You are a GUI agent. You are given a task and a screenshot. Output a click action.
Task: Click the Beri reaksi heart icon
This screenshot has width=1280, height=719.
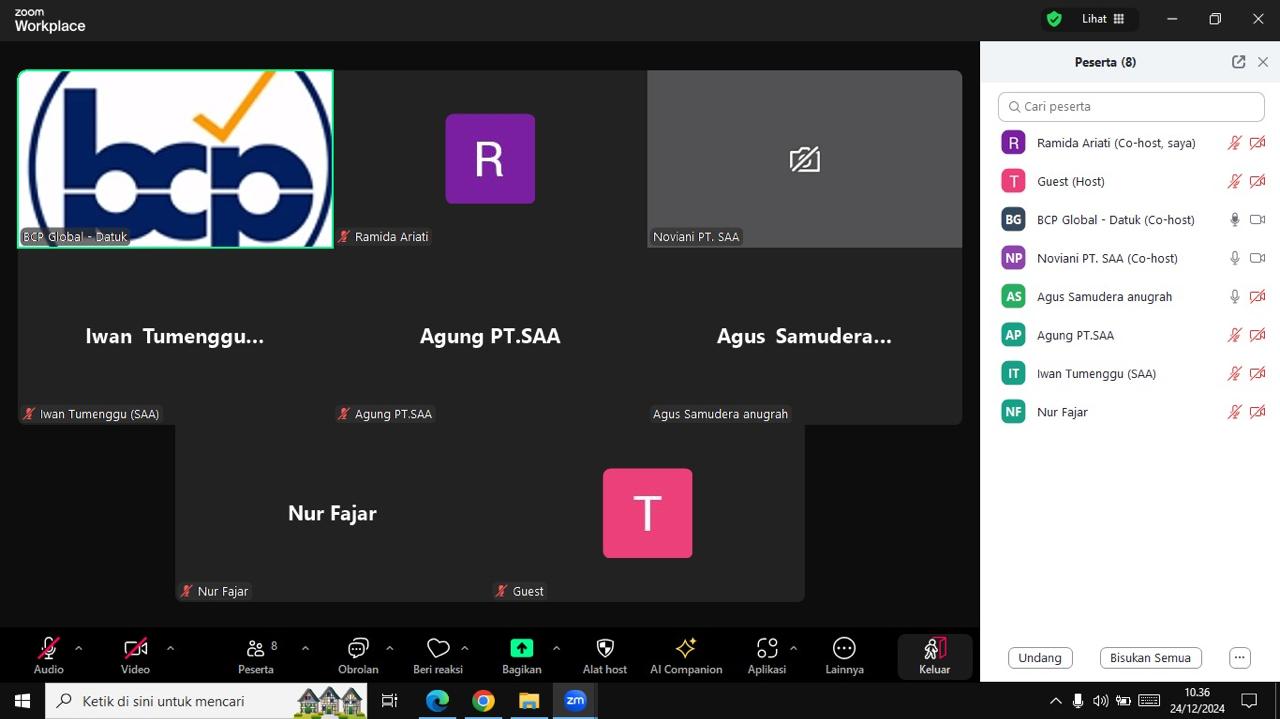pos(437,648)
